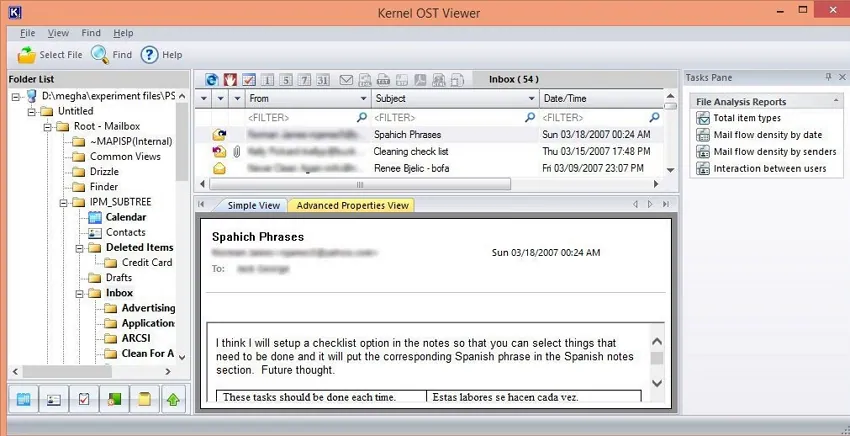
Task: Select the ARCSI folder
Action: 136,339
